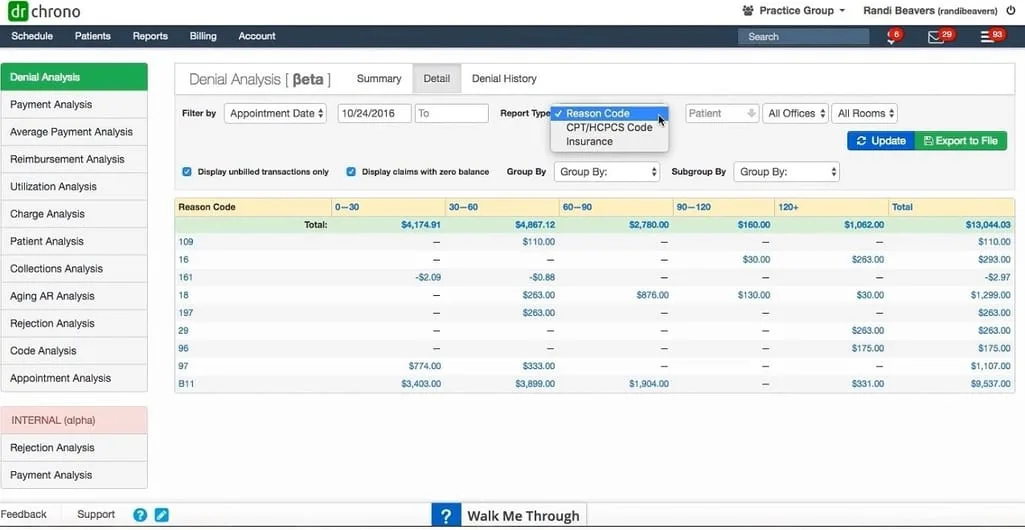Open Charge Analysis report

tap(75, 214)
